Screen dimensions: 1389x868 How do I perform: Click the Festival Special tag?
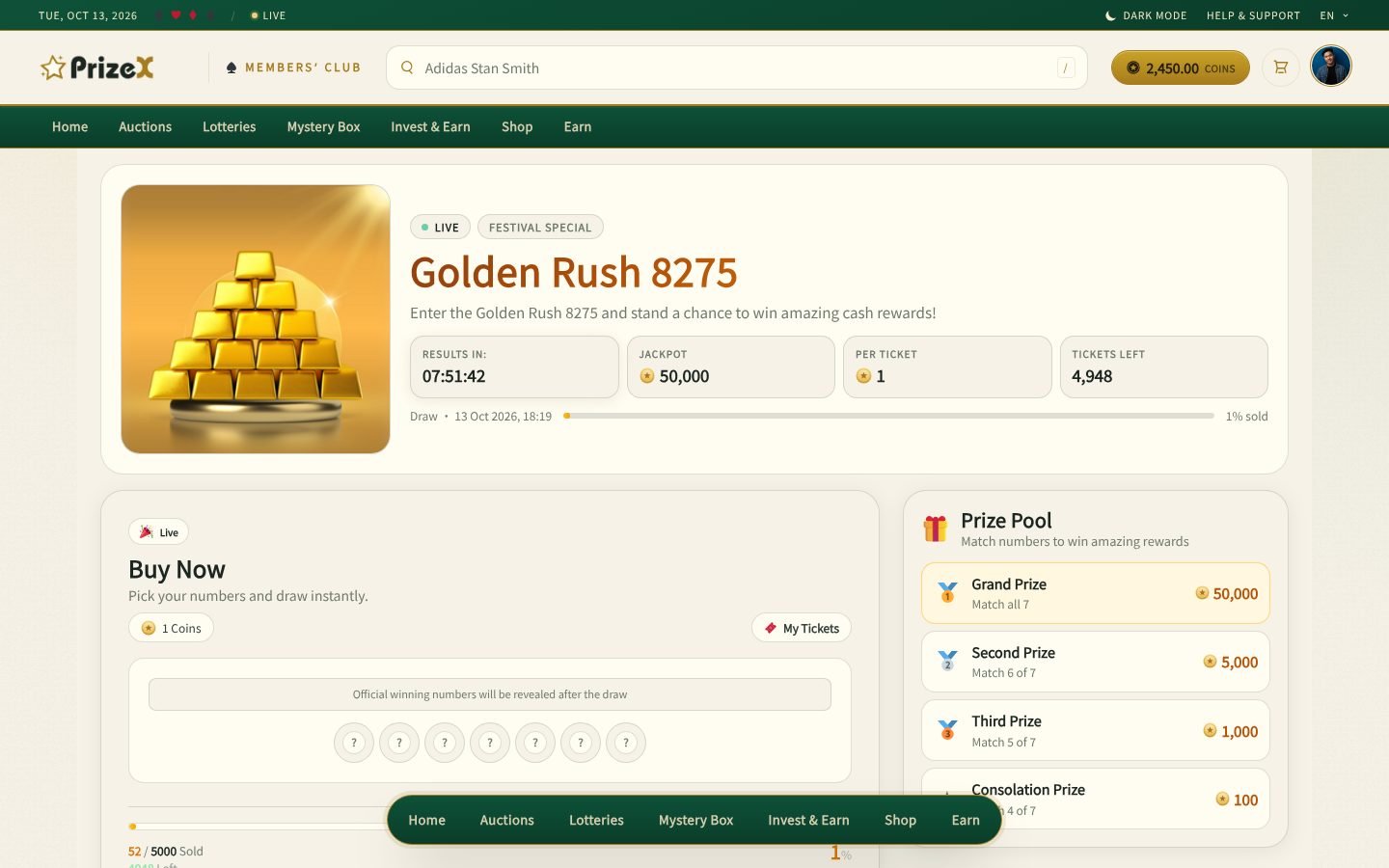(x=540, y=227)
